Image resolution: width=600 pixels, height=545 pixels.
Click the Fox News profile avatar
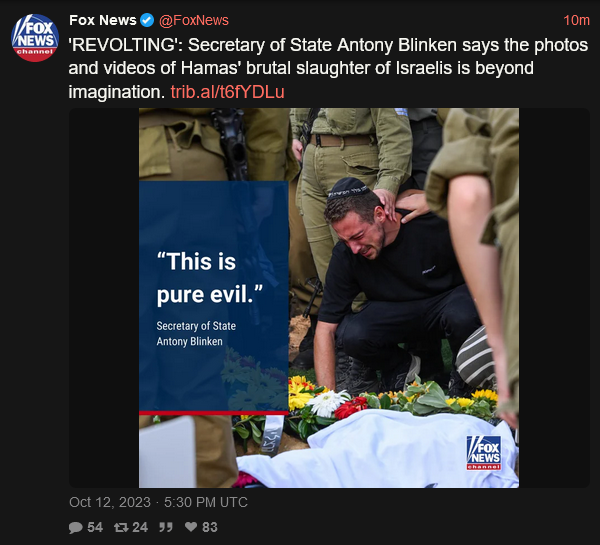(x=35, y=38)
